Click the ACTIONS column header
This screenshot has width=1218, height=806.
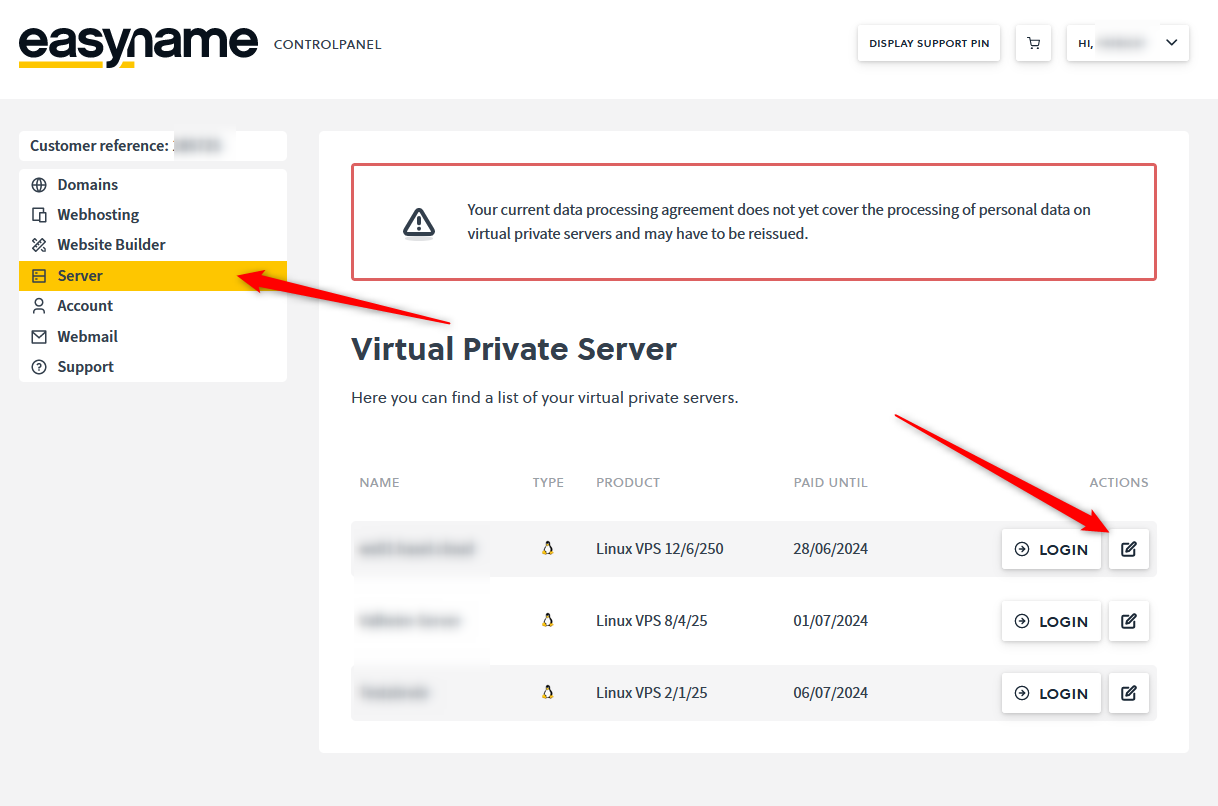[x=1119, y=482]
